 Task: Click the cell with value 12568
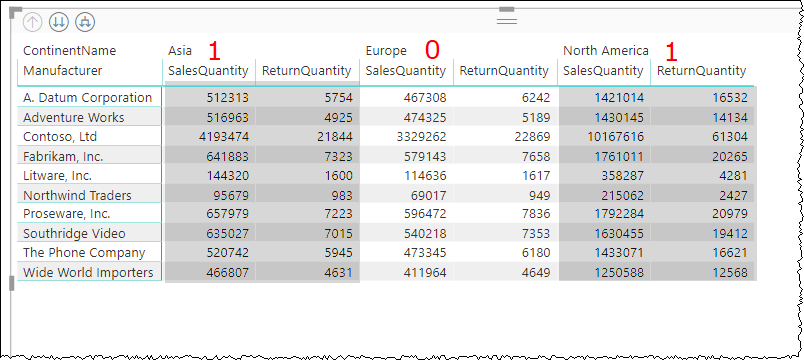[730, 272]
